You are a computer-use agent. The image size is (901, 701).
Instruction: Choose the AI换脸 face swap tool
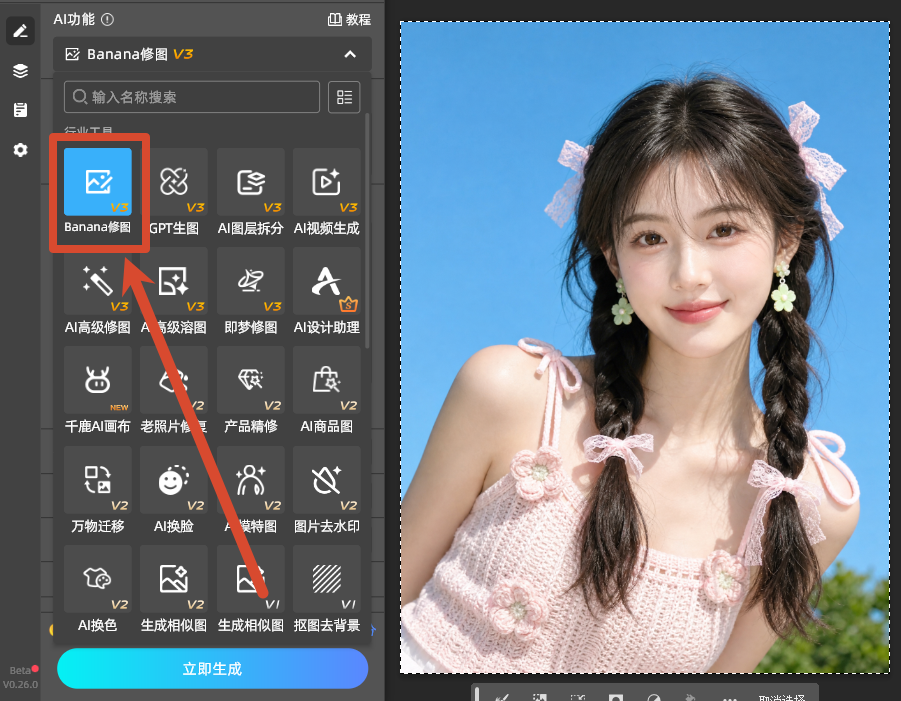pos(174,480)
